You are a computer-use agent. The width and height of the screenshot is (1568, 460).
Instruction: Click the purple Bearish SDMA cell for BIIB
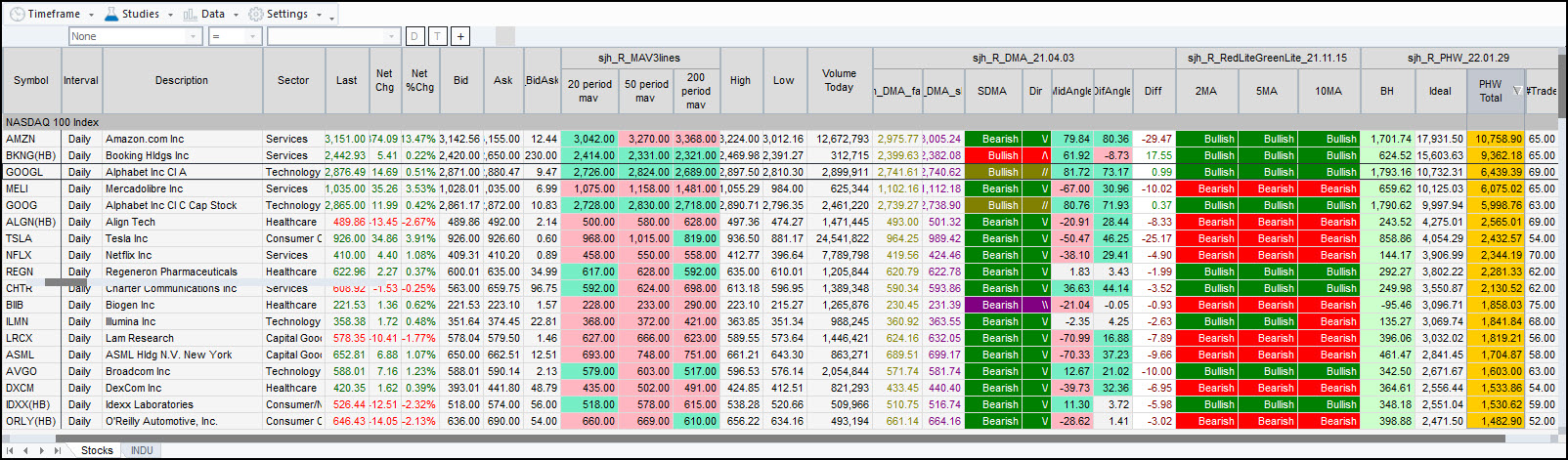point(992,305)
